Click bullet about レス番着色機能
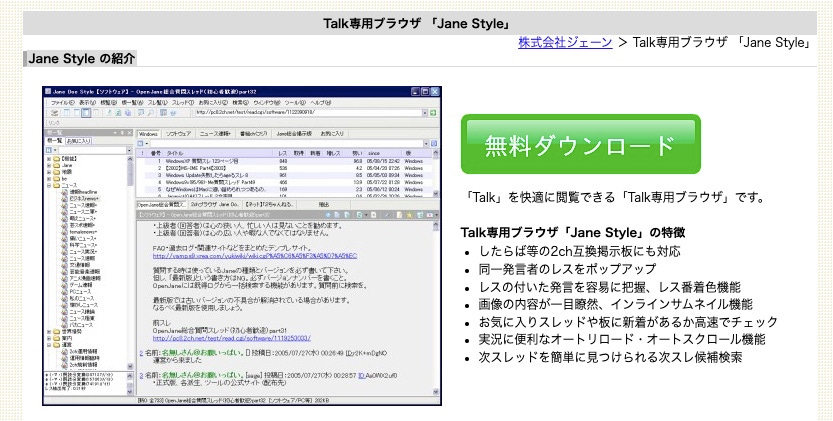 pos(609,287)
